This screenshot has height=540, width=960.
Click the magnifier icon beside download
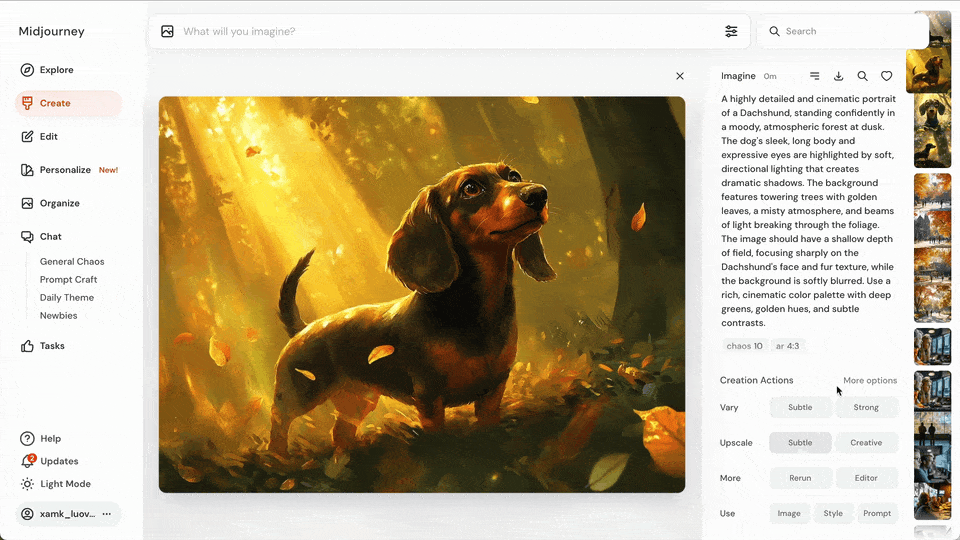tap(862, 76)
